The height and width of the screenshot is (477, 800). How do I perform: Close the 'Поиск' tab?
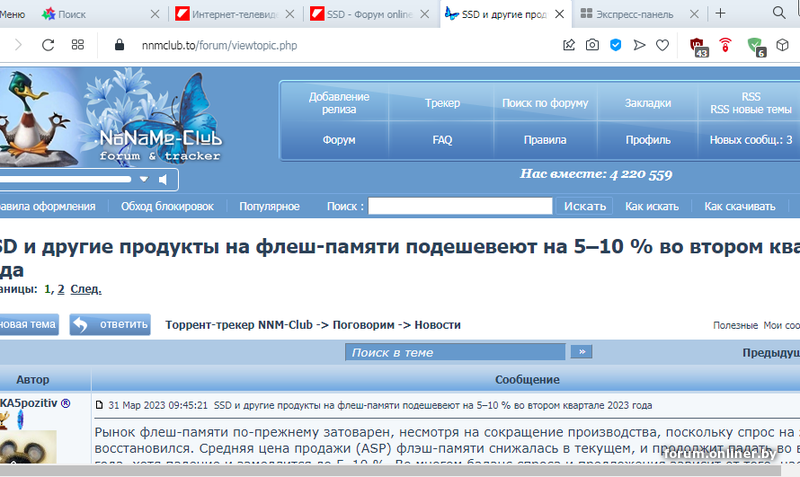tap(155, 14)
